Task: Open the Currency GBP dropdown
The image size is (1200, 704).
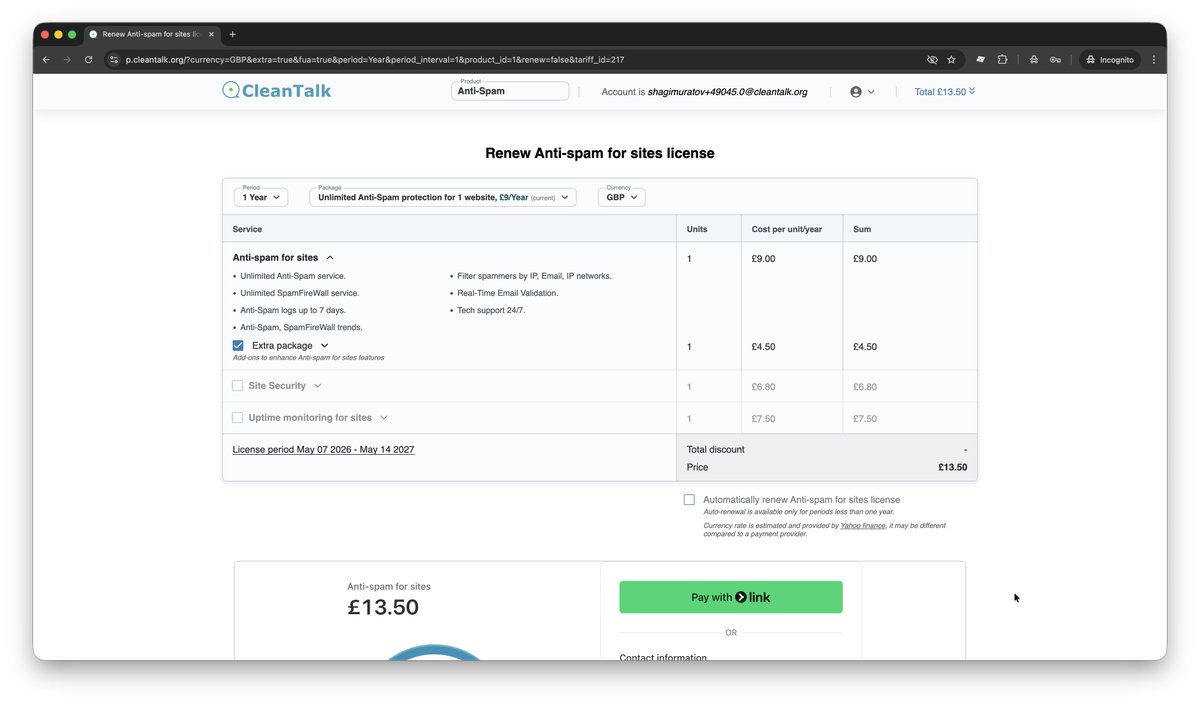Action: [622, 197]
